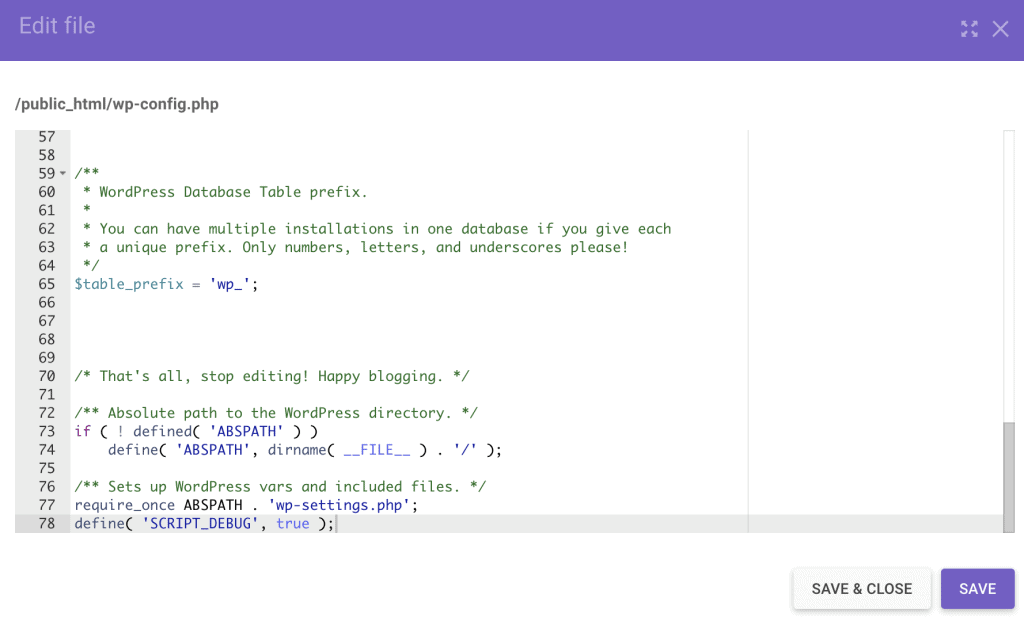Click the "Edit file" dialog title
This screenshot has width=1024, height=625.
tap(57, 26)
